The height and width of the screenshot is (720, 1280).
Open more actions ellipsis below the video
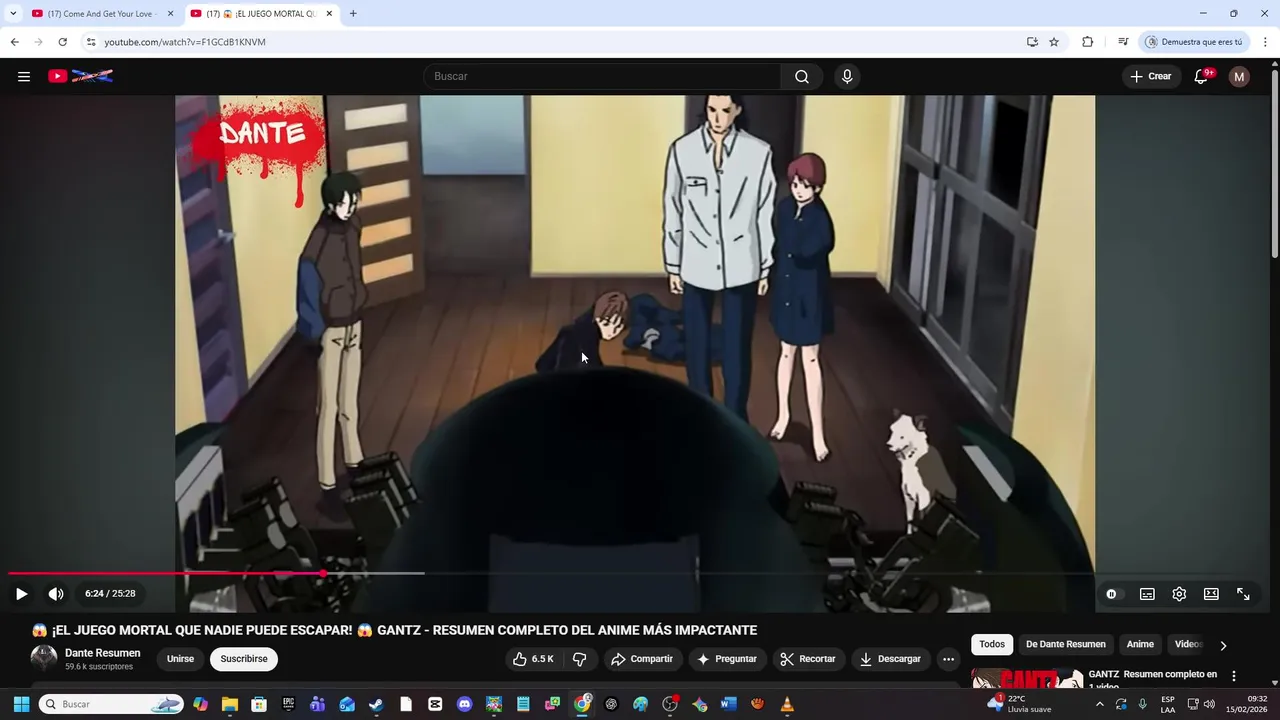pos(948,659)
